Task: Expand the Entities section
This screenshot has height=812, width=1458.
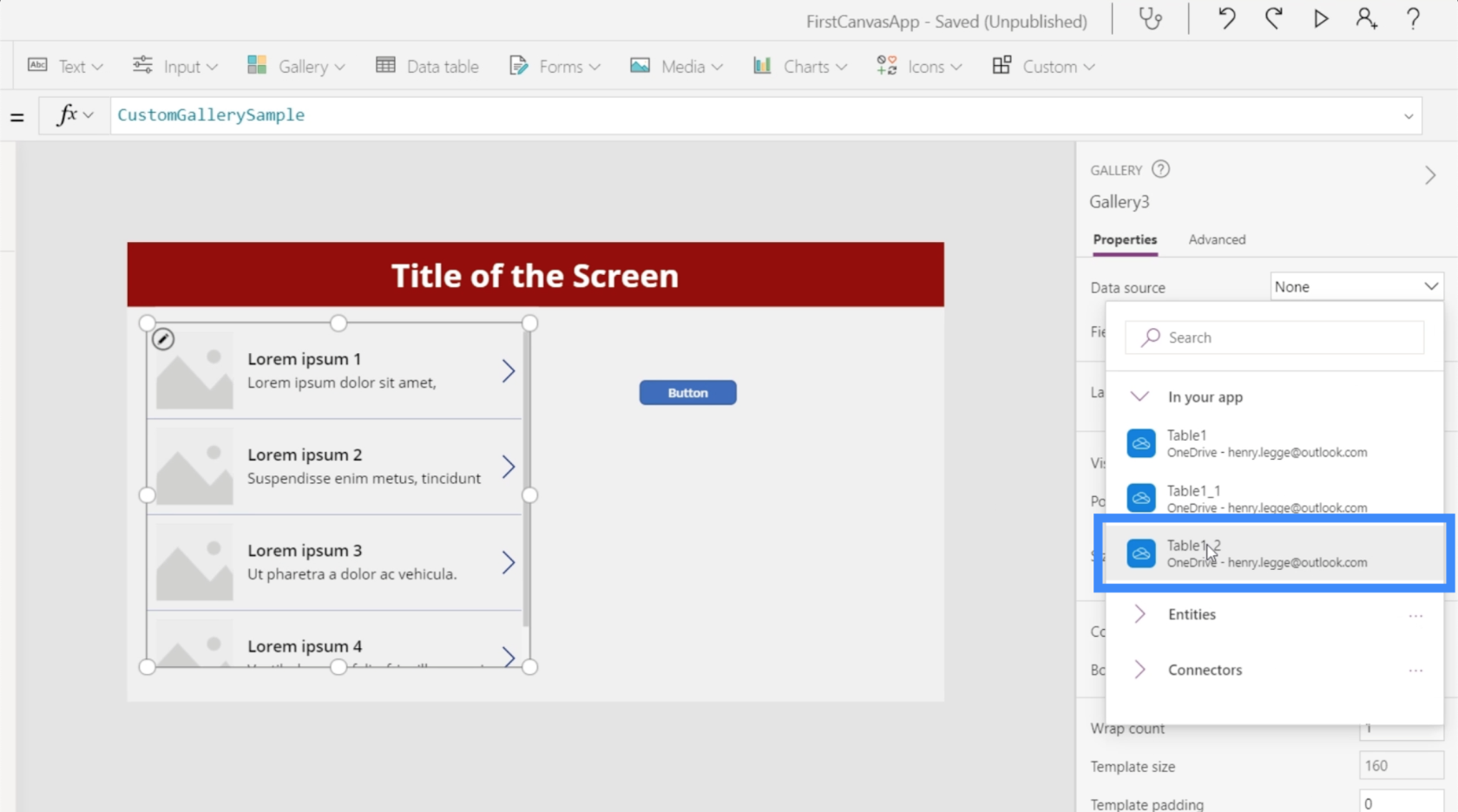Action: [x=1139, y=614]
